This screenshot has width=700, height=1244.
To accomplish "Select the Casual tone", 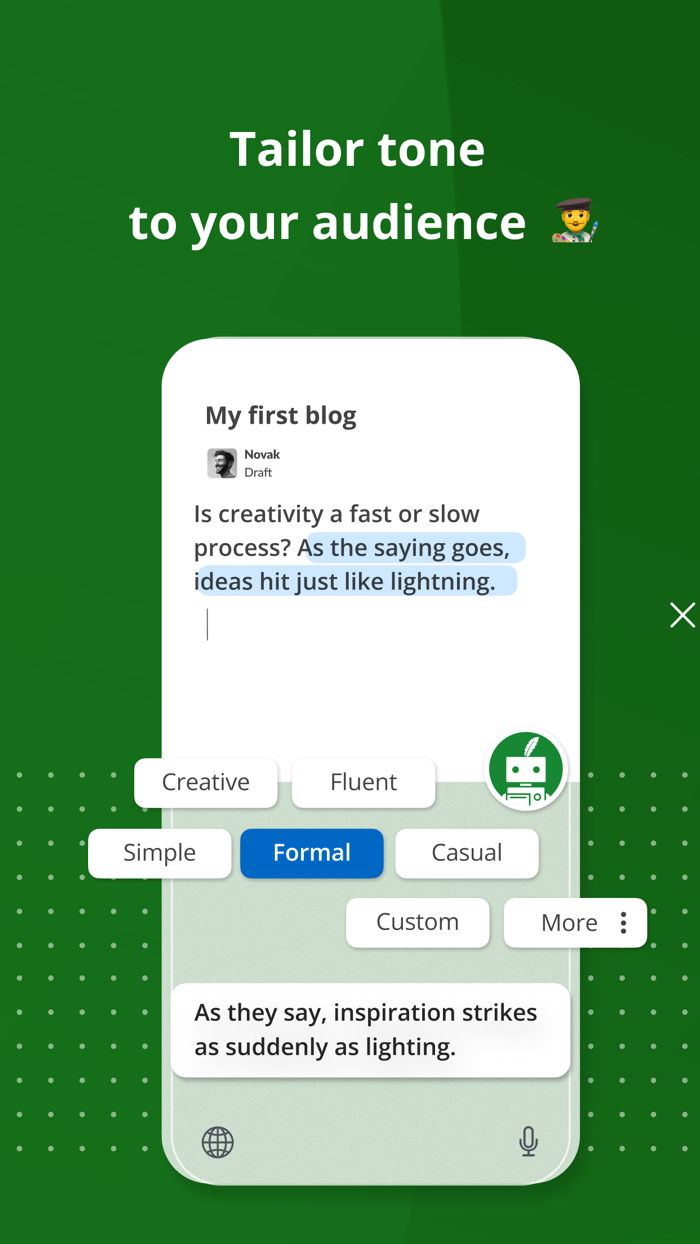I will coord(466,852).
